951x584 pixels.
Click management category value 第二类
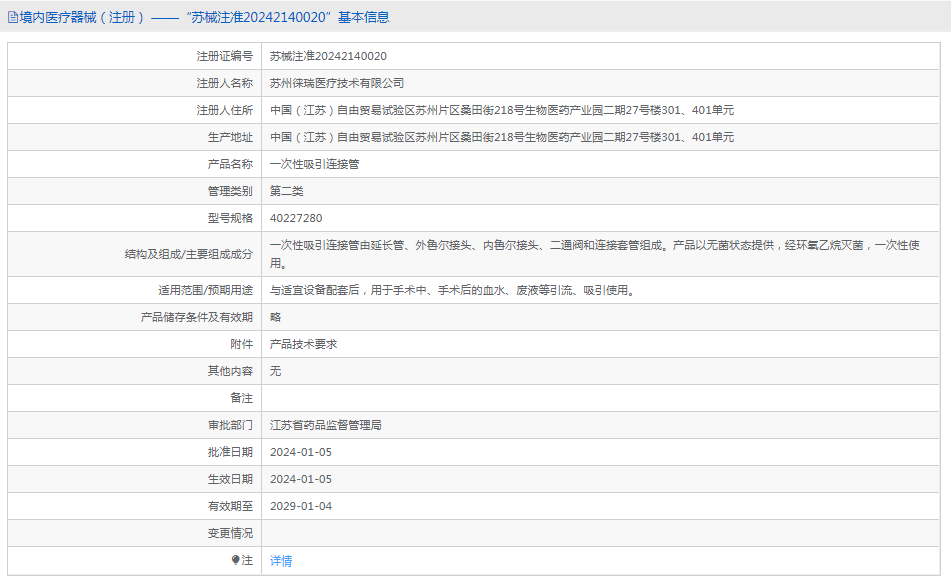tap(286, 191)
